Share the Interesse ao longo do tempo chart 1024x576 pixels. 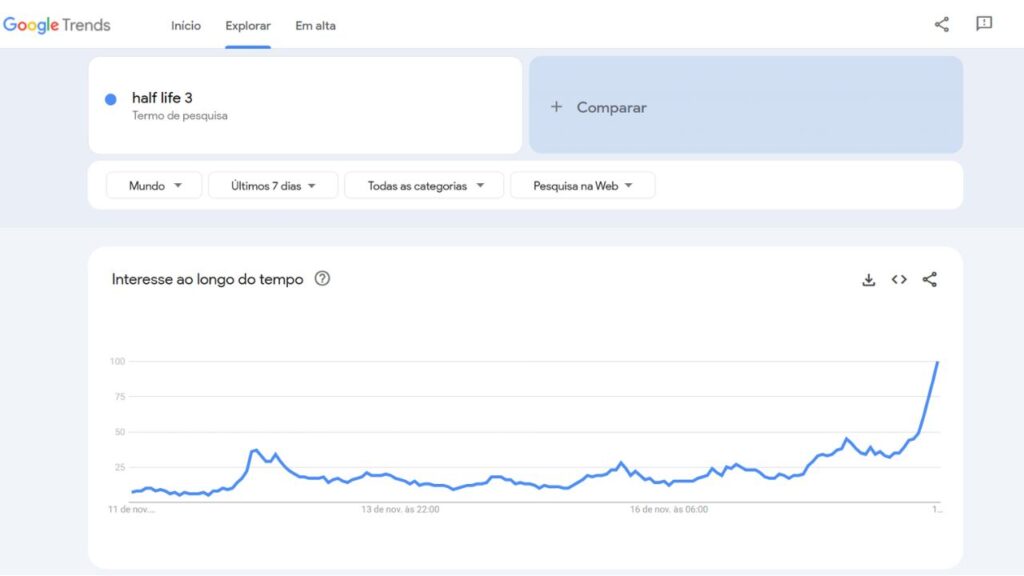pyautogui.click(x=930, y=280)
